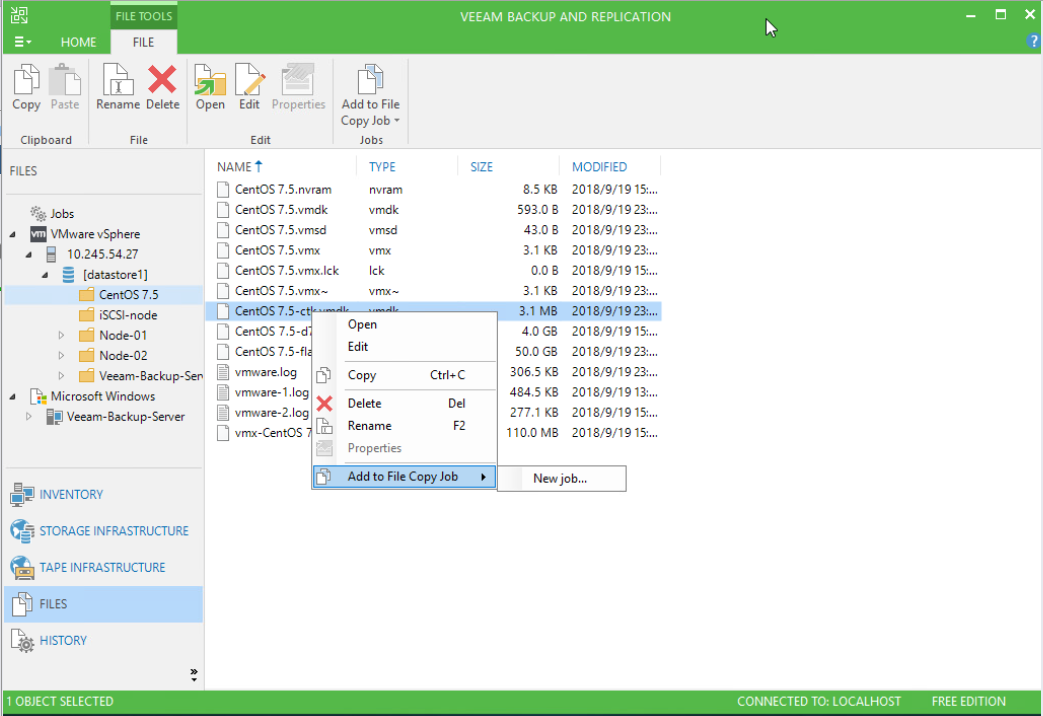The width and height of the screenshot is (1043, 716).
Task: Select the CentOS 7.5.vmx file
Action: coord(277,251)
